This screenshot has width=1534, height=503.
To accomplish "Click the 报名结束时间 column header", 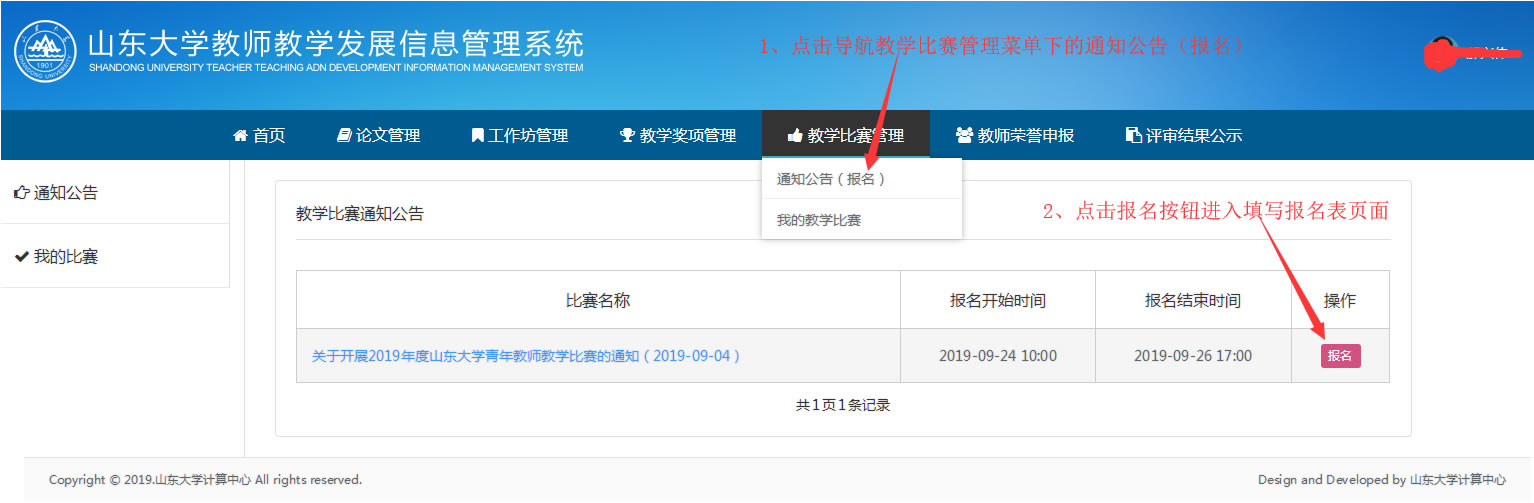I will 1192,300.
